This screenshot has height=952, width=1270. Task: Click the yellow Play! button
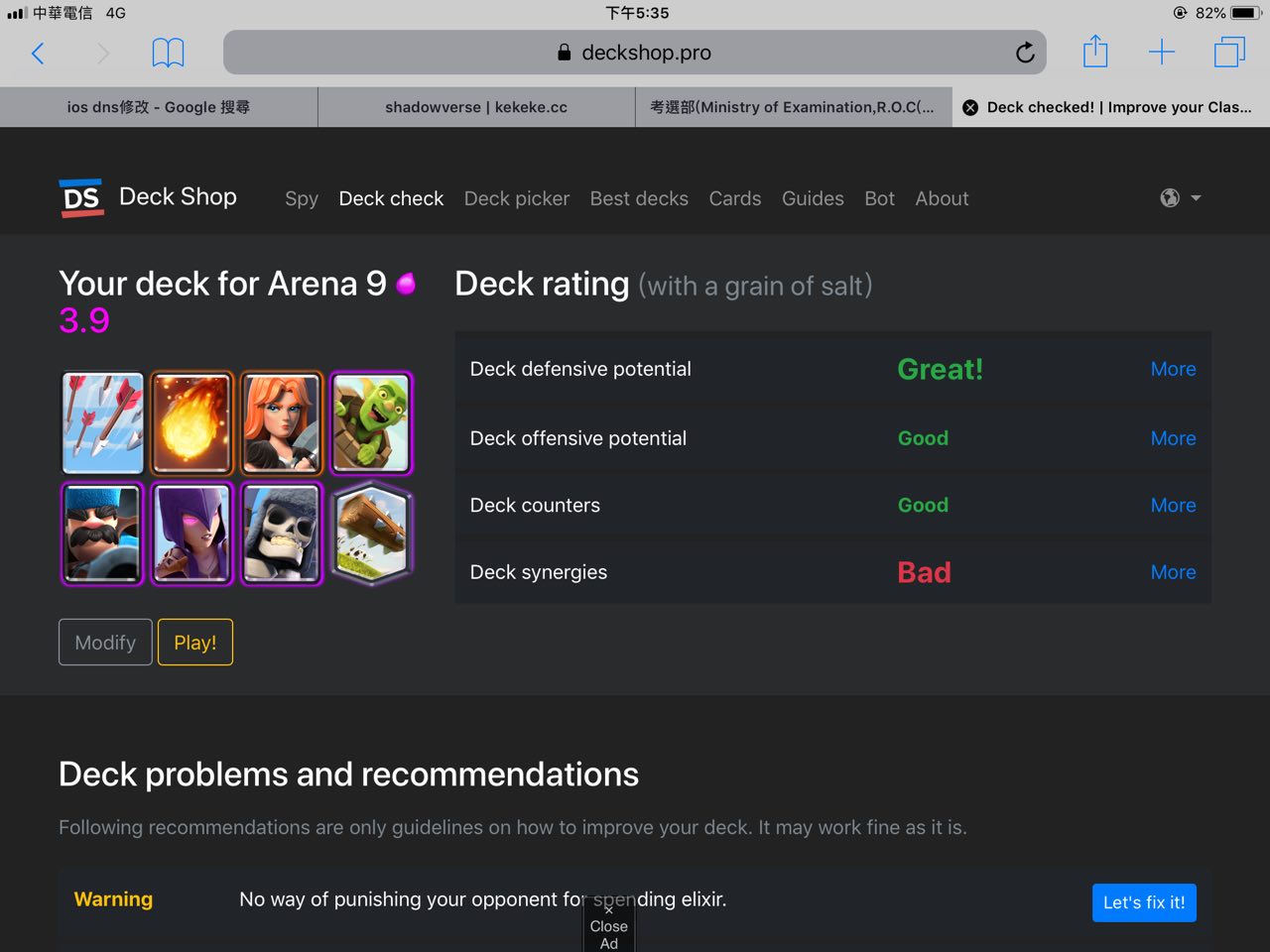195,643
